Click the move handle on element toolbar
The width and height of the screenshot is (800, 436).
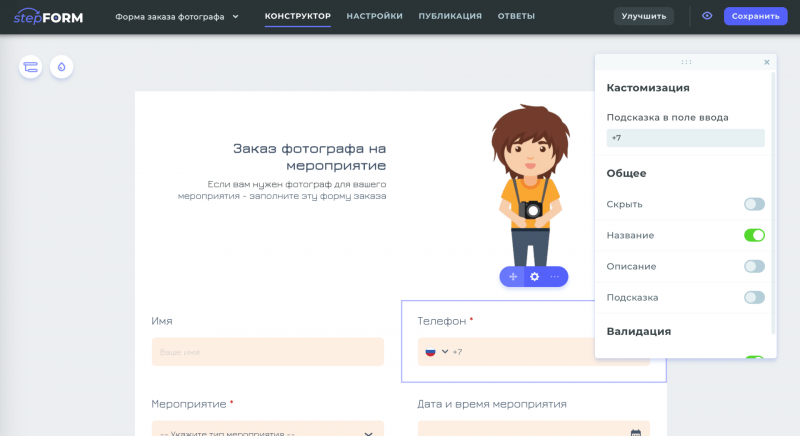pos(512,276)
